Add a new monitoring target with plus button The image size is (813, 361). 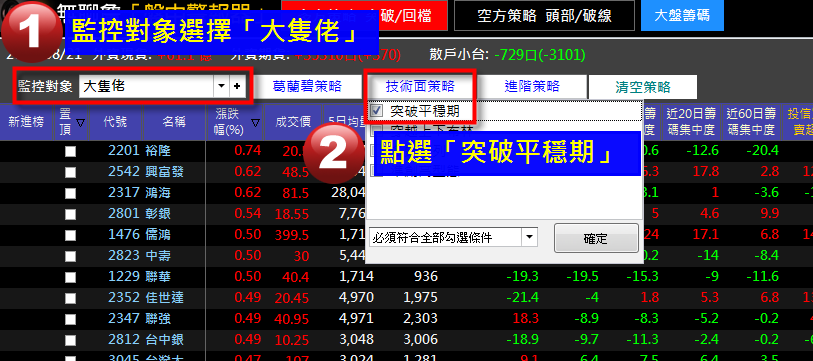pos(237,87)
